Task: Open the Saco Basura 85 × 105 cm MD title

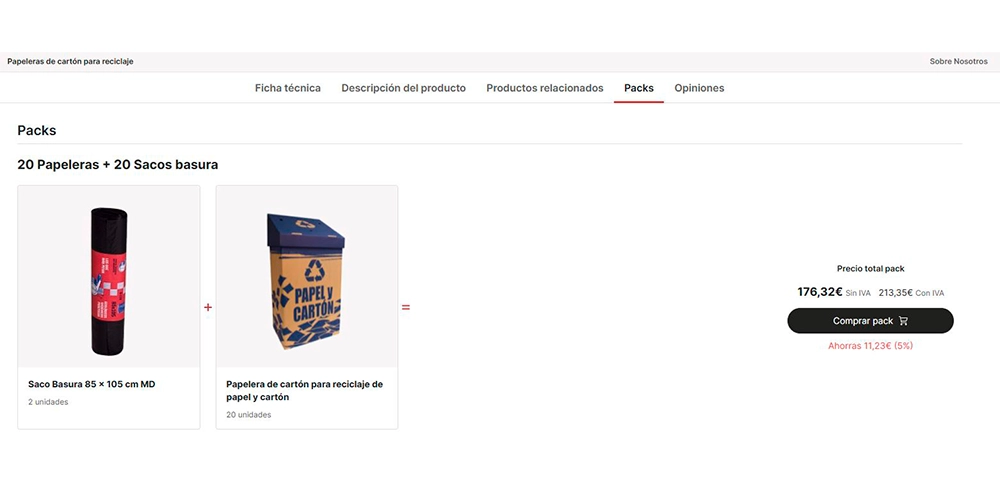Action: click(92, 385)
